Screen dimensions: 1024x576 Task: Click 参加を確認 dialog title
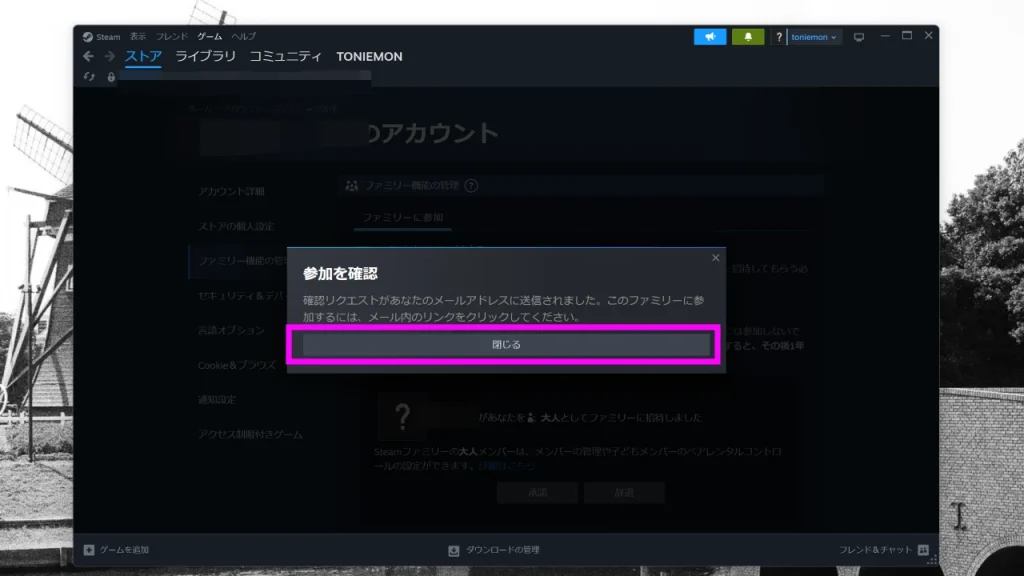[x=340, y=274]
